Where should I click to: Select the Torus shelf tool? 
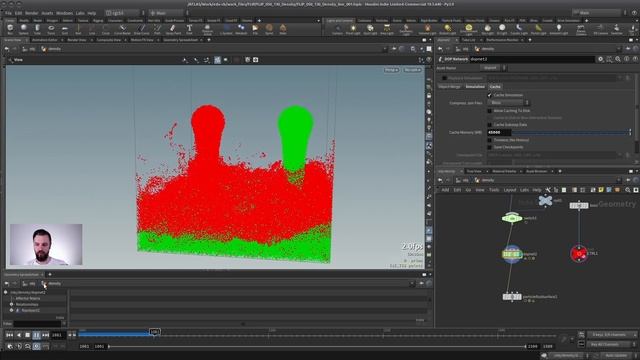coord(51,29)
